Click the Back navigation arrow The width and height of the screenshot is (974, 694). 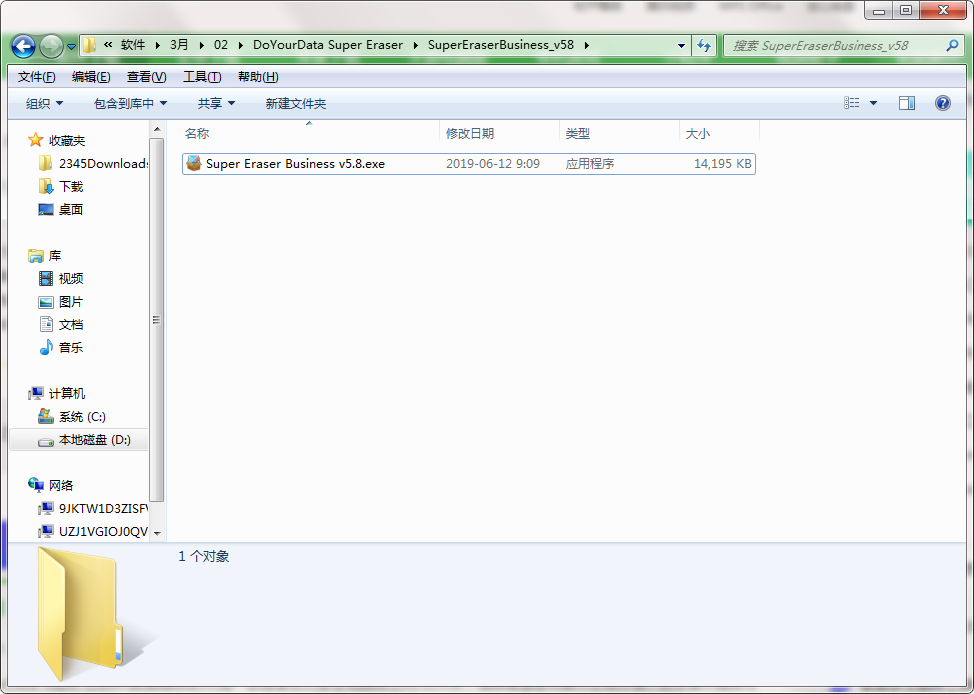coord(24,46)
